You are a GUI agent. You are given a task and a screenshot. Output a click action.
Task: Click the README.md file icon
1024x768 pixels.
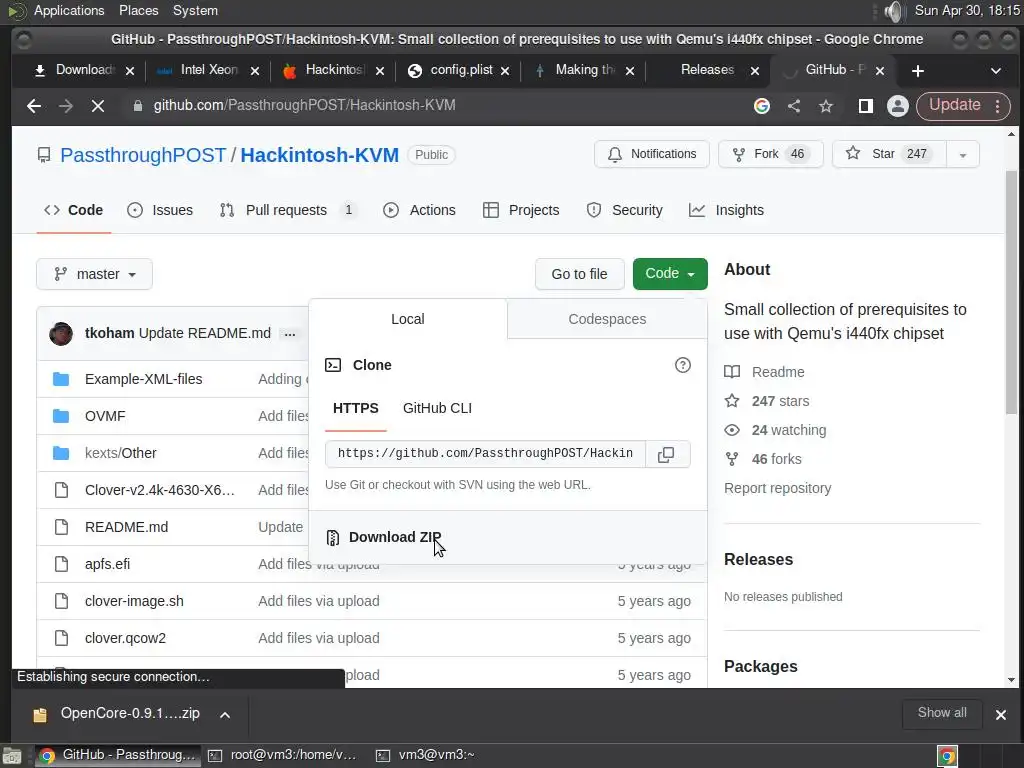tap(61, 527)
